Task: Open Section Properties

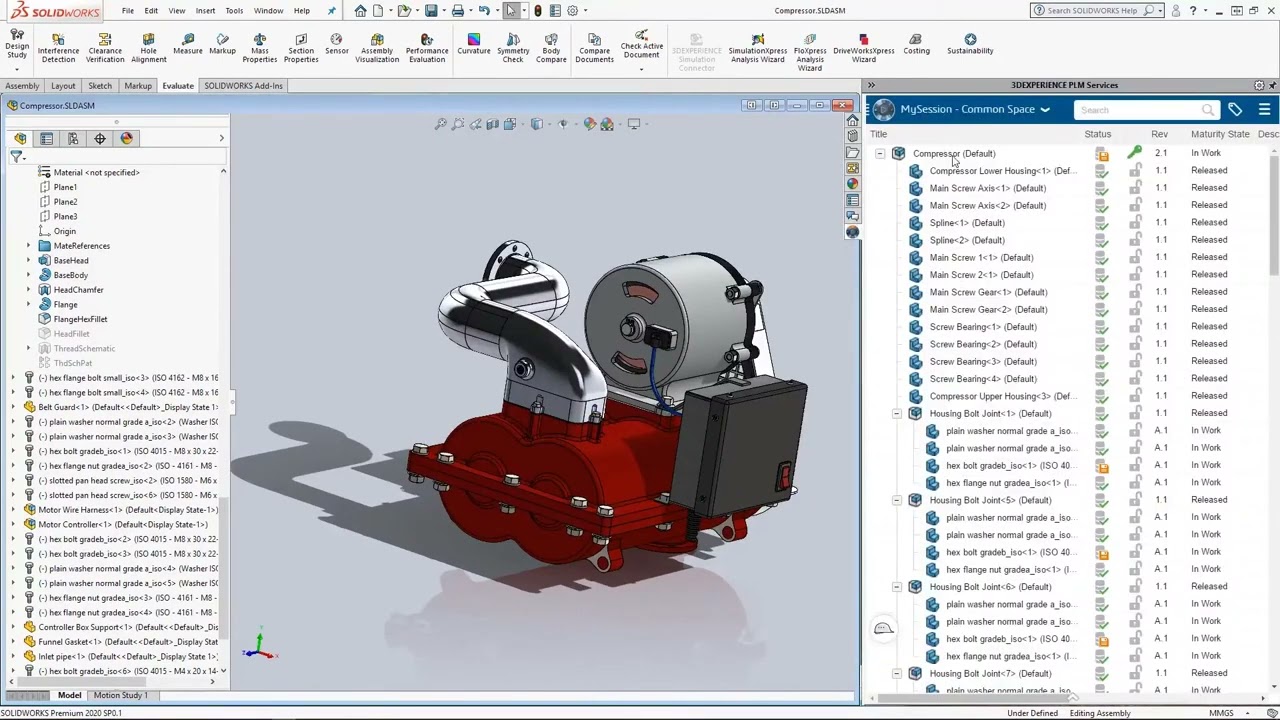Action: point(300,48)
